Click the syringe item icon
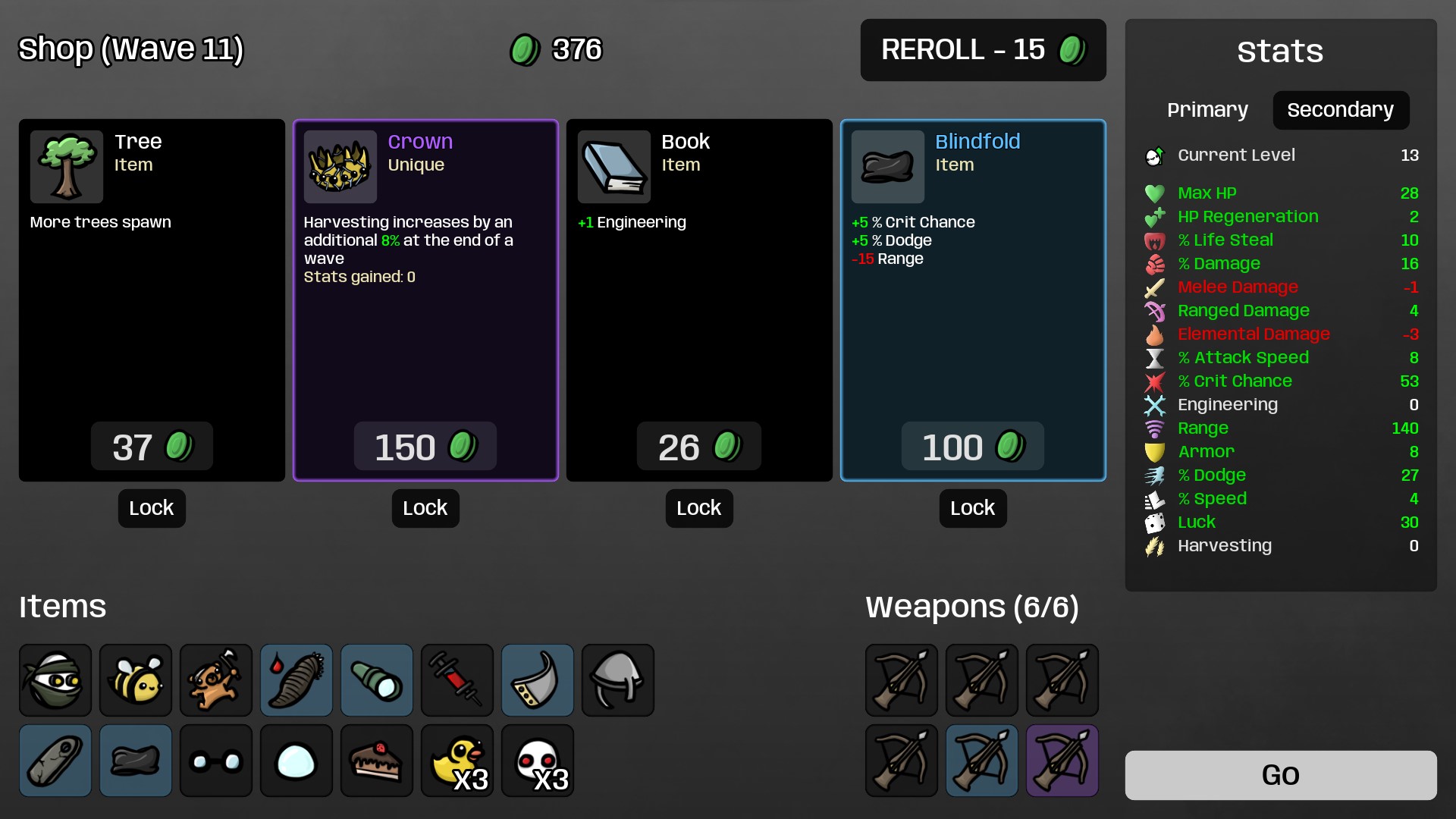 click(x=457, y=680)
